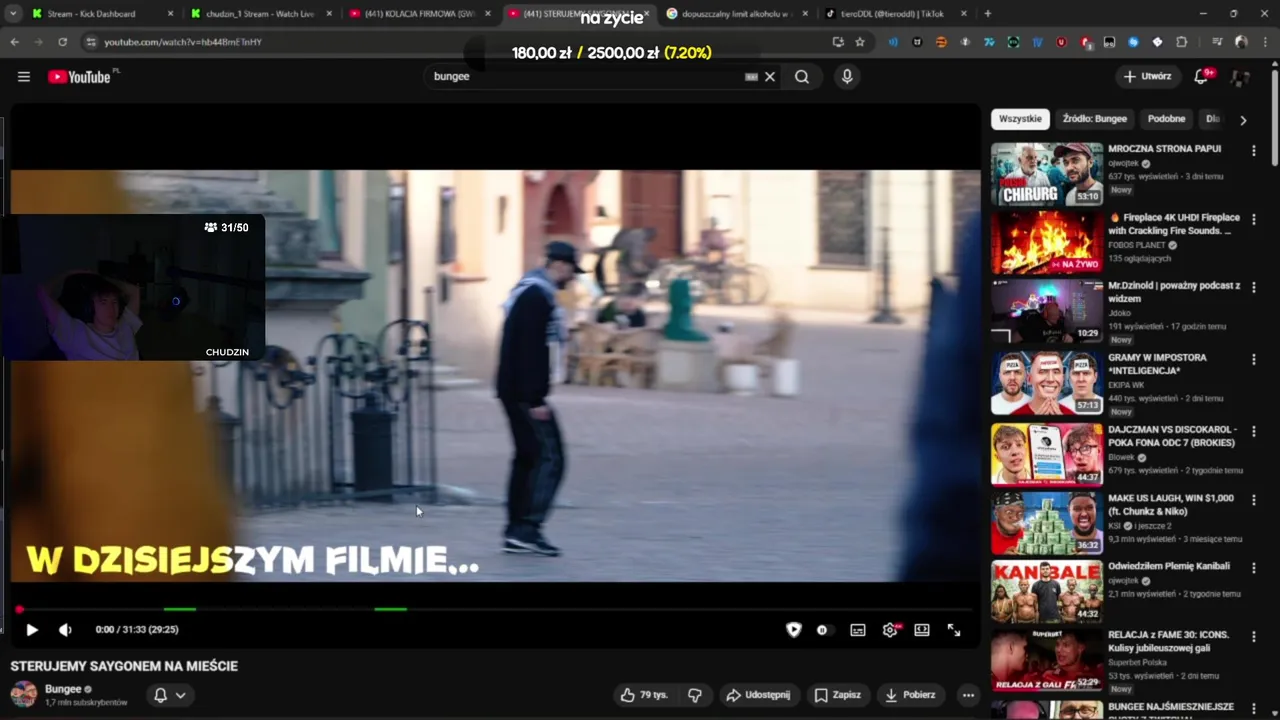Open the Bungee channel avatar
Image resolution: width=1280 pixels, height=720 pixels.
tap(24, 694)
